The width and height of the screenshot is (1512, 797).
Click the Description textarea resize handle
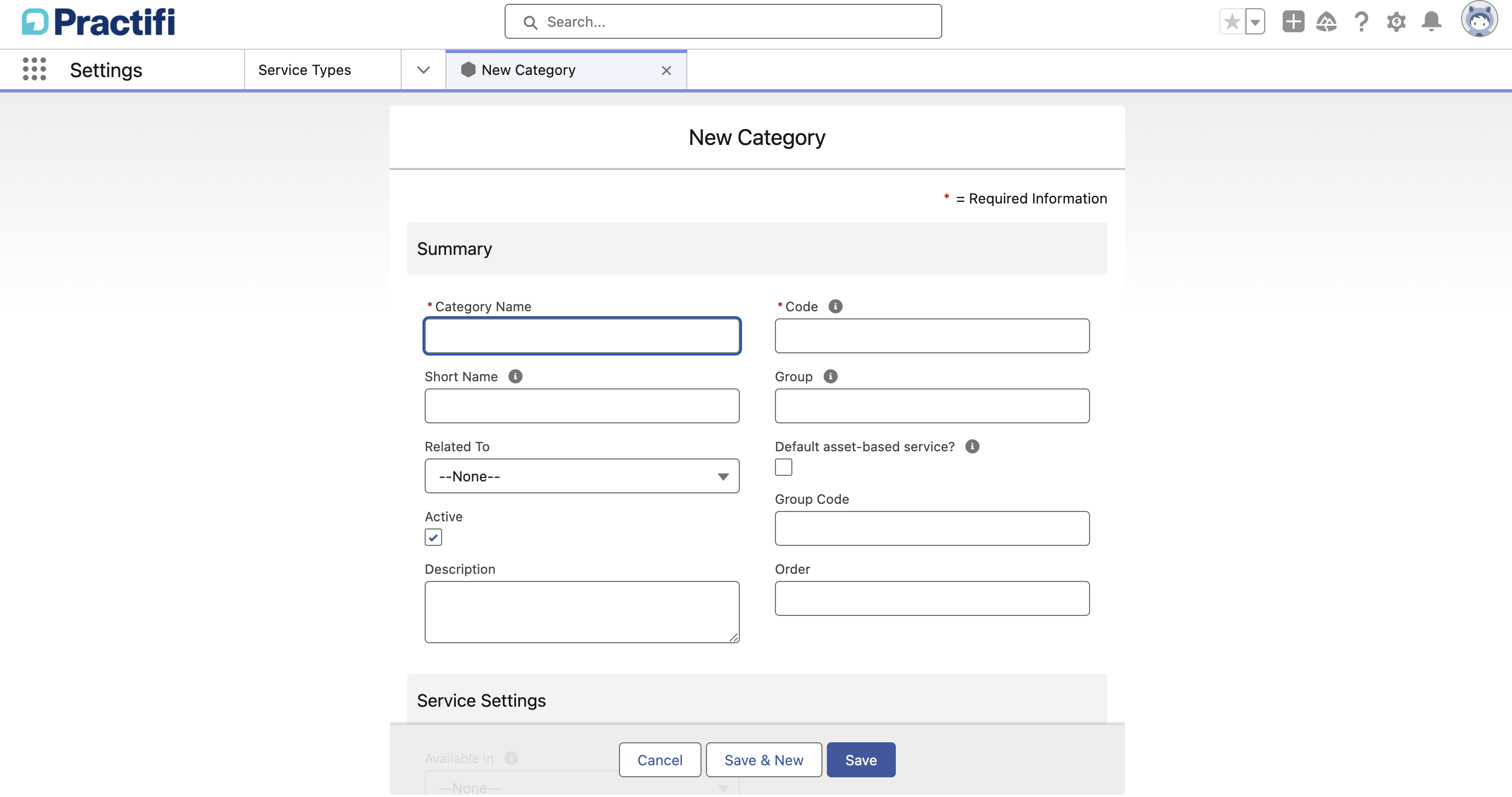coord(734,637)
